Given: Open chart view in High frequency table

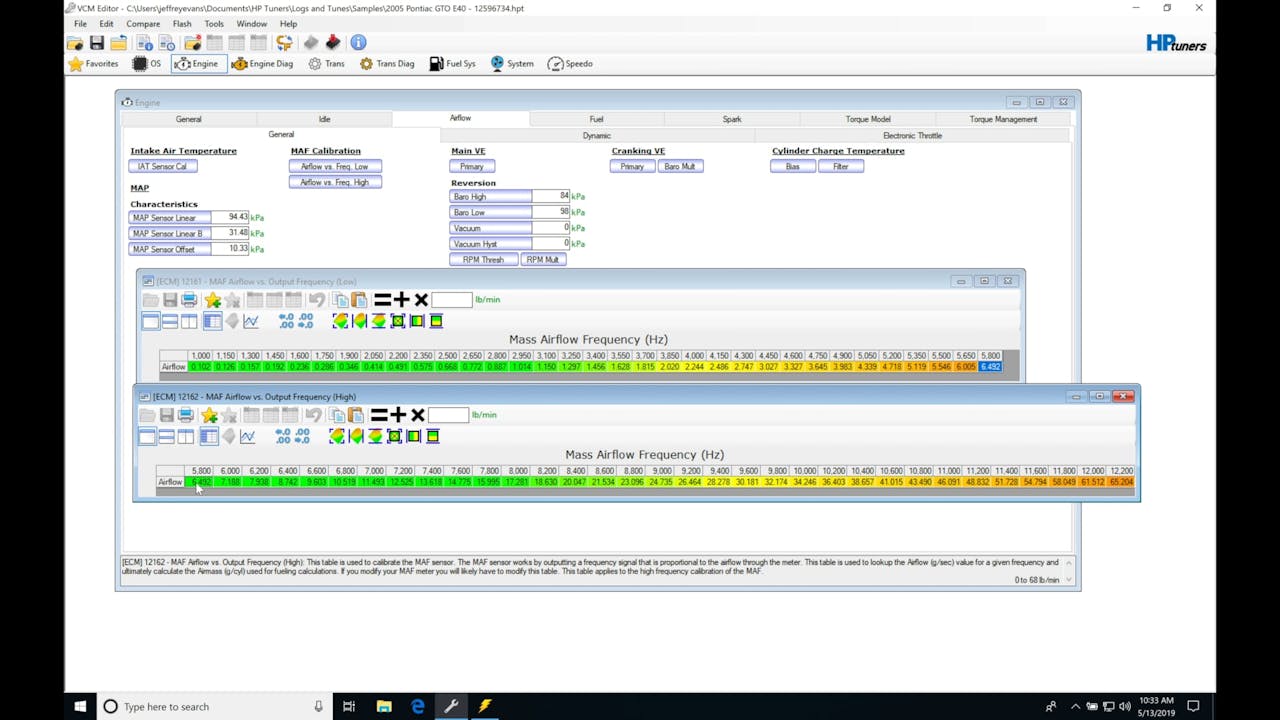Looking at the screenshot, I should (x=248, y=436).
